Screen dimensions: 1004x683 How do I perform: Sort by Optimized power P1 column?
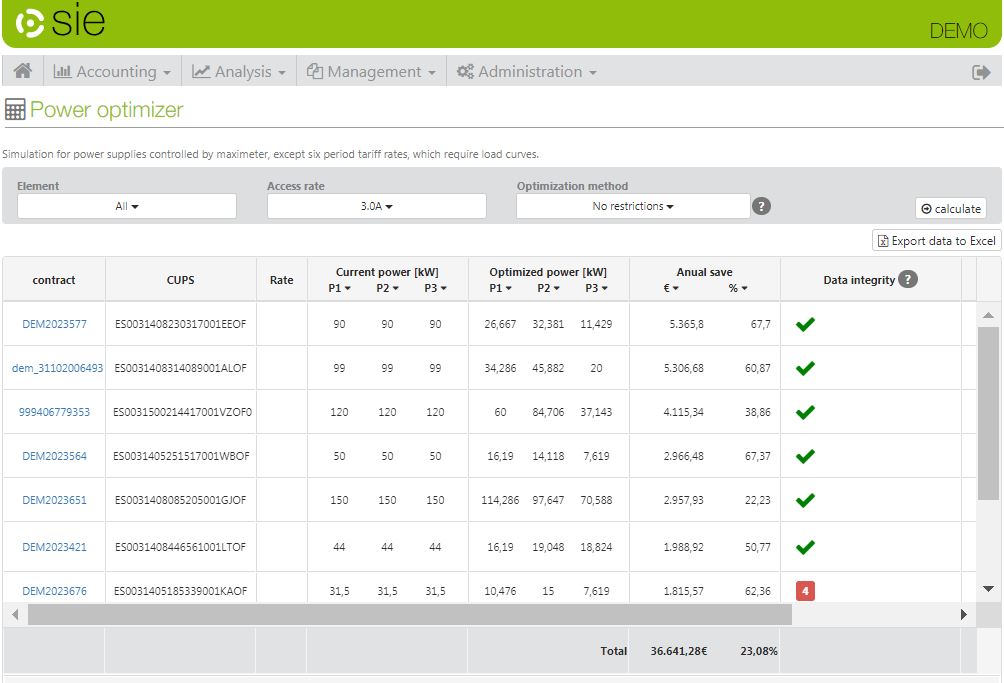click(501, 288)
